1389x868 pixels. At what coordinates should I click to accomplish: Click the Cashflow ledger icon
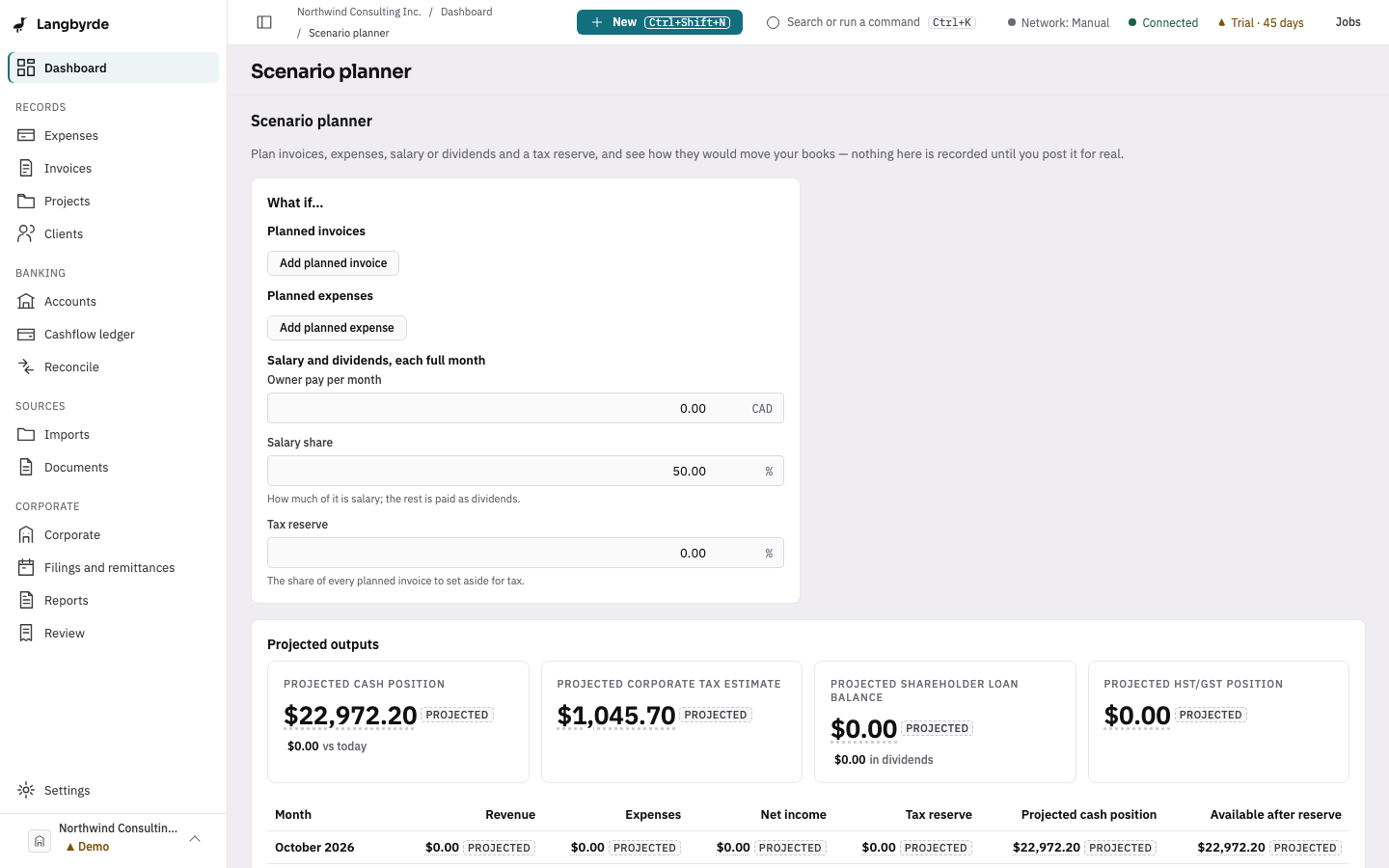pos(26,334)
